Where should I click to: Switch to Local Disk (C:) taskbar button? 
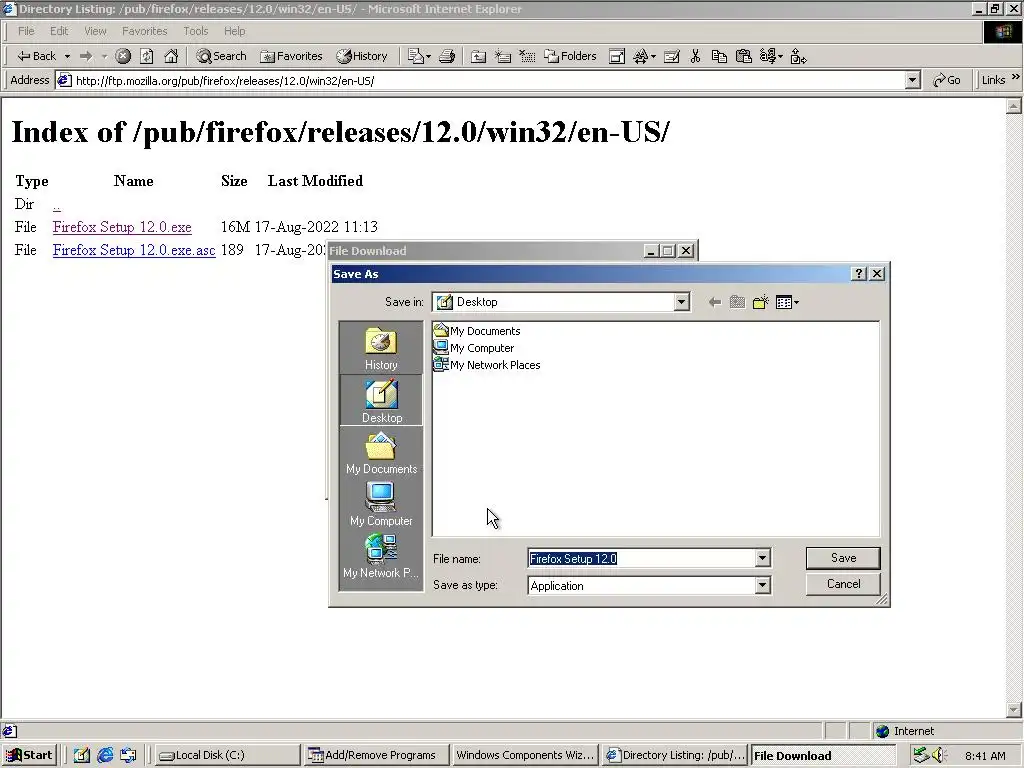[x=226, y=755]
